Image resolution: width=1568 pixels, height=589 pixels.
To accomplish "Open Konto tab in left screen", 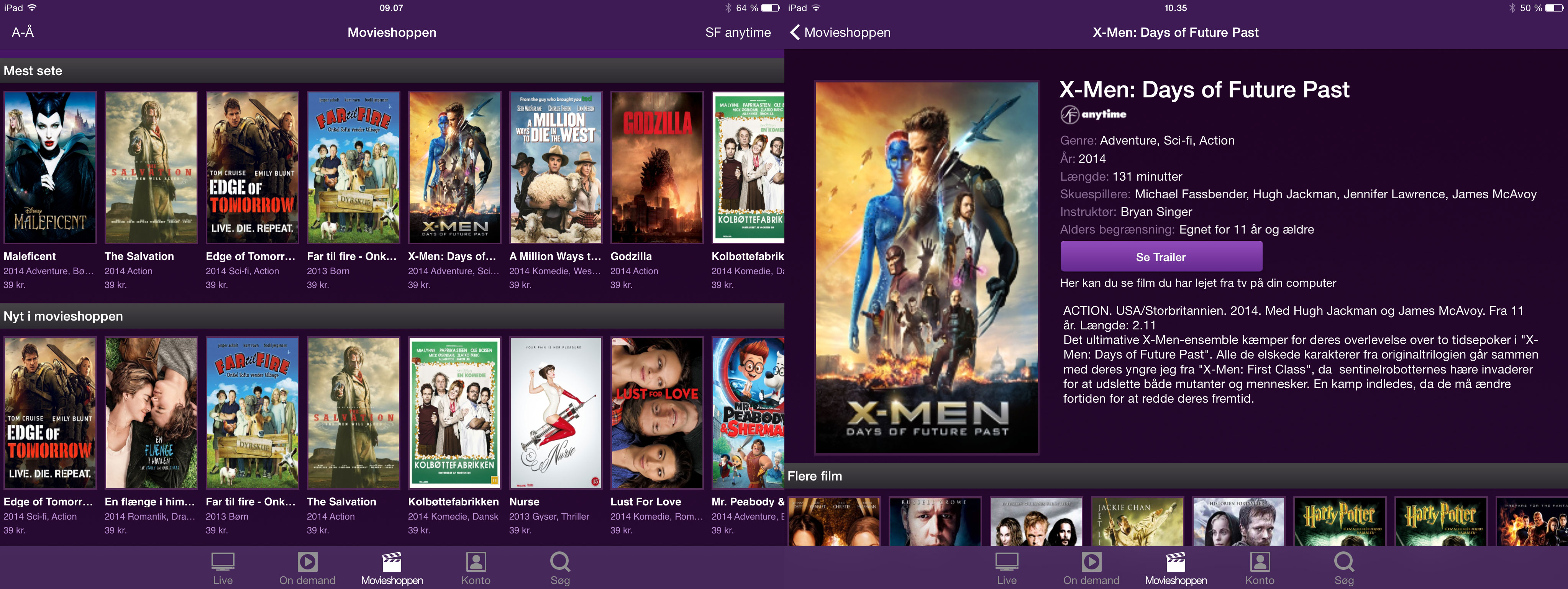I will pyautogui.click(x=476, y=568).
